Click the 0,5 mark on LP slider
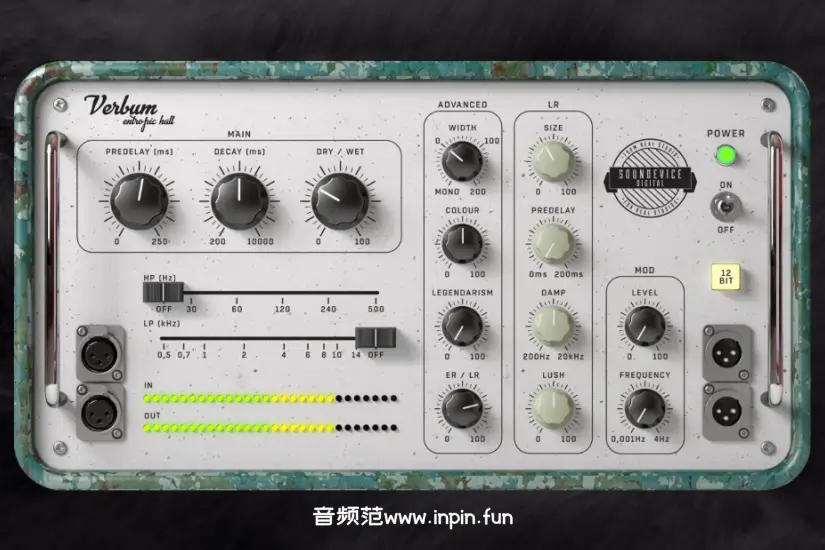The image size is (825, 550). tap(164, 355)
